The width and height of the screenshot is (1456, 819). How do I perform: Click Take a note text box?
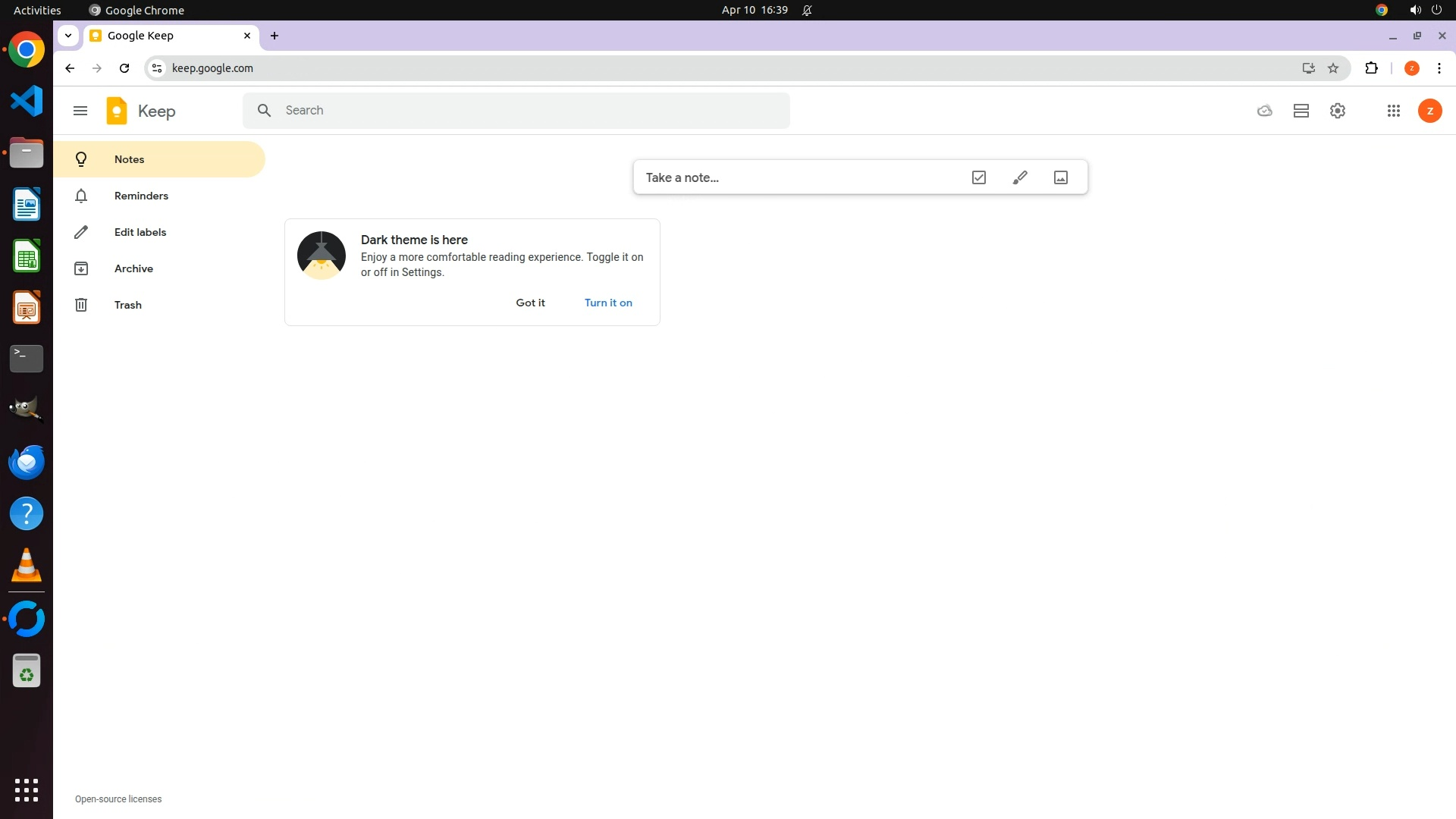pos(796,177)
